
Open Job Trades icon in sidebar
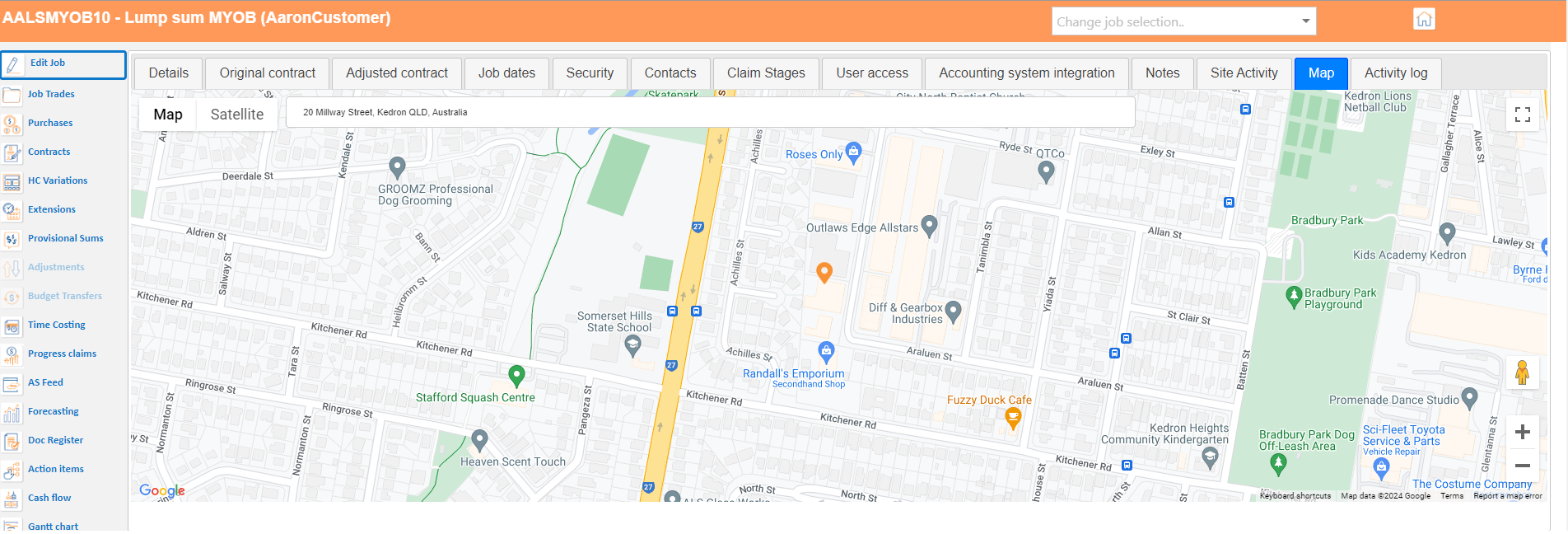pos(12,95)
